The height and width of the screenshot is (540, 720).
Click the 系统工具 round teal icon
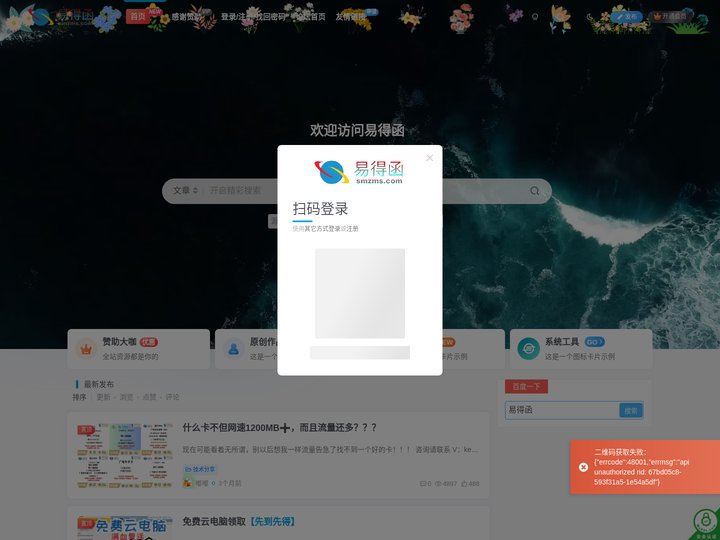pyautogui.click(x=529, y=349)
